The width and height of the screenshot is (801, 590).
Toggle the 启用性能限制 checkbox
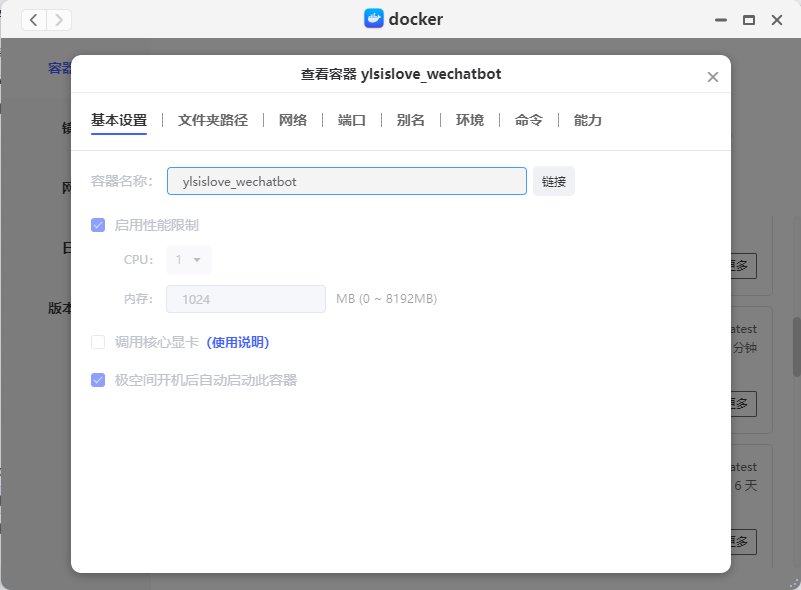pyautogui.click(x=98, y=225)
